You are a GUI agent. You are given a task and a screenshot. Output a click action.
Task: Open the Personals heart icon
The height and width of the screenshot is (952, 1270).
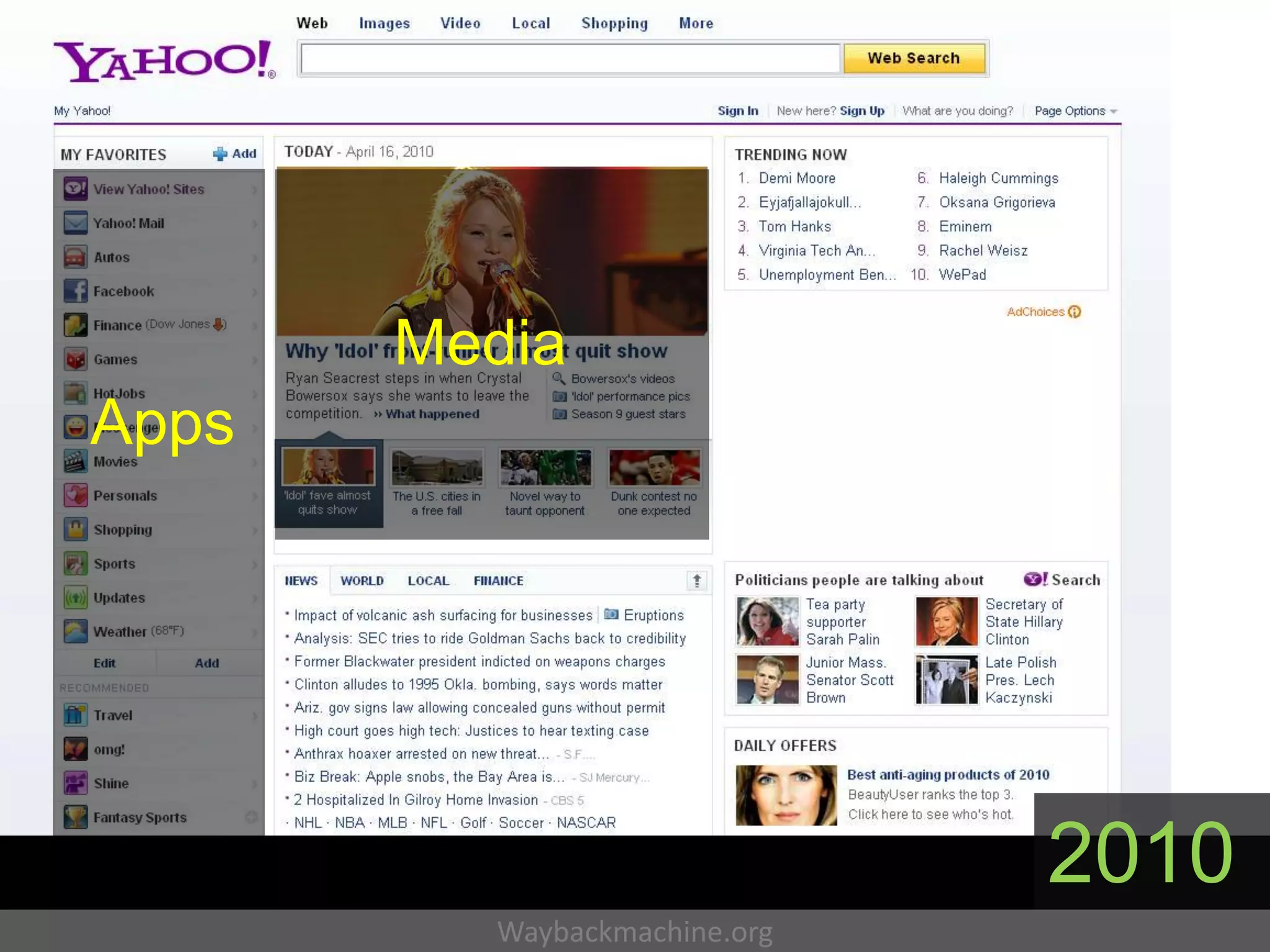[76, 495]
